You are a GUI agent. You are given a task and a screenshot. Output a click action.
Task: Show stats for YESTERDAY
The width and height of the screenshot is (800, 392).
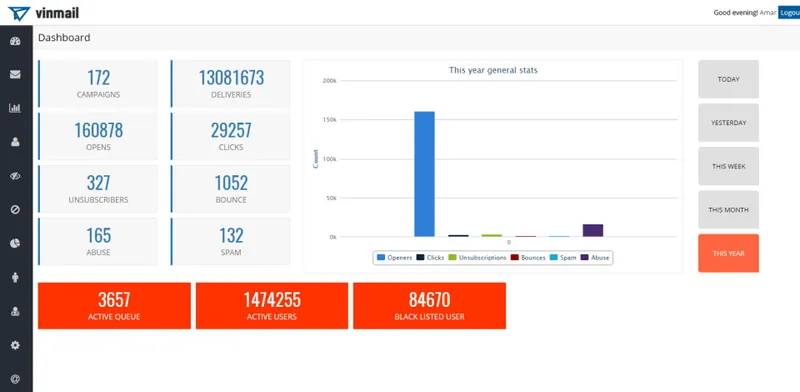click(728, 122)
